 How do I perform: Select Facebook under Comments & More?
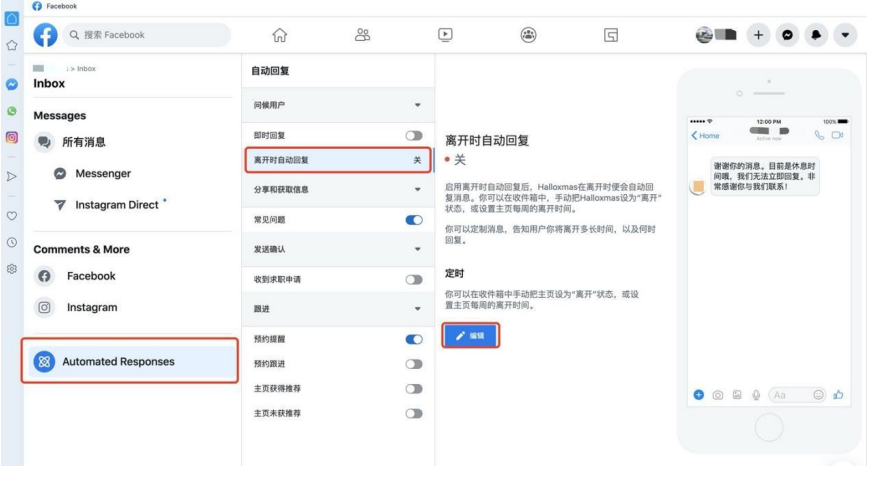click(x=132, y=276)
